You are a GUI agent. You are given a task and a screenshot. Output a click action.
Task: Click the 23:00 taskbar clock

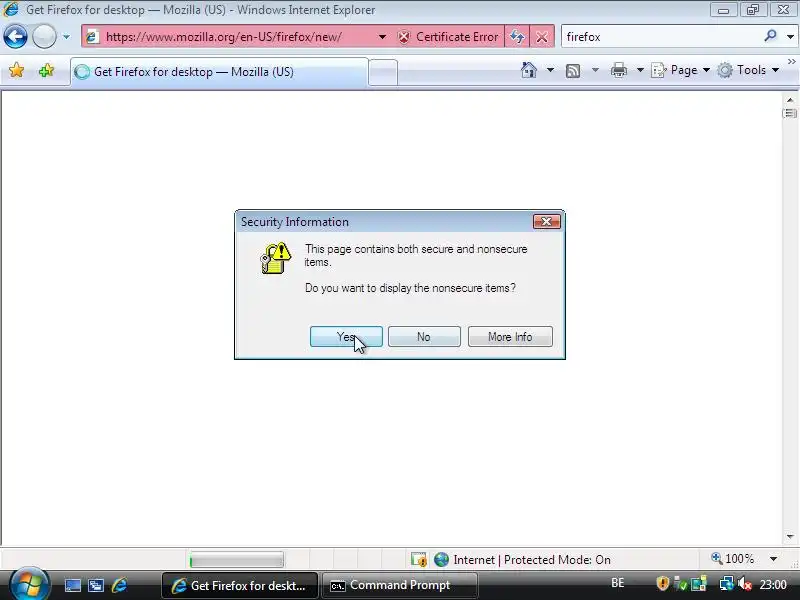pyautogui.click(x=773, y=584)
